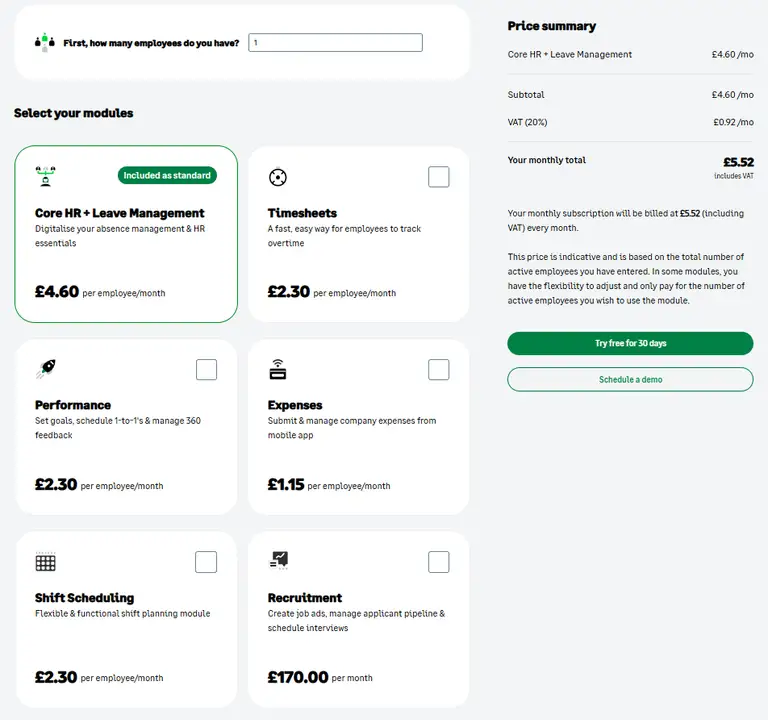This screenshot has width=768, height=720.
Task: Check the Shift Scheduling checkbox
Action: [206, 562]
